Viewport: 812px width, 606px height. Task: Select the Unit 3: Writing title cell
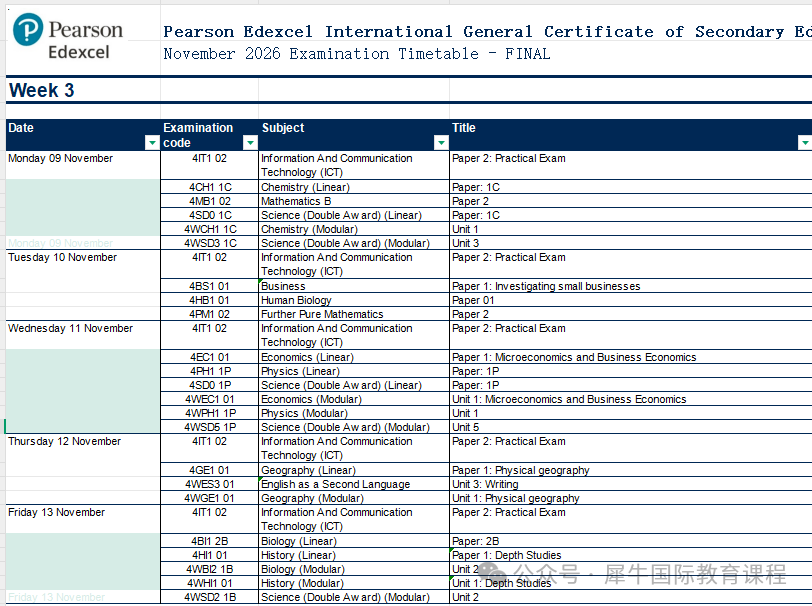click(x=631, y=484)
